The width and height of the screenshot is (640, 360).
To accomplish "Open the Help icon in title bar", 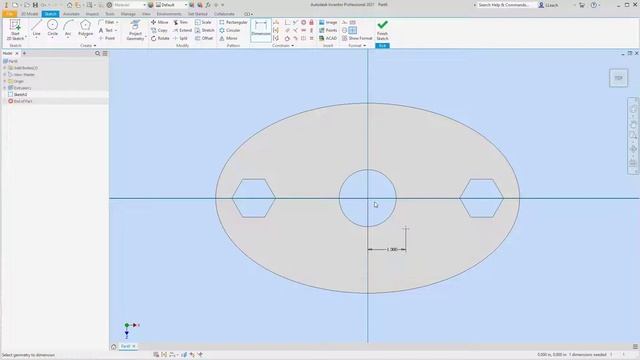I will (594, 5).
